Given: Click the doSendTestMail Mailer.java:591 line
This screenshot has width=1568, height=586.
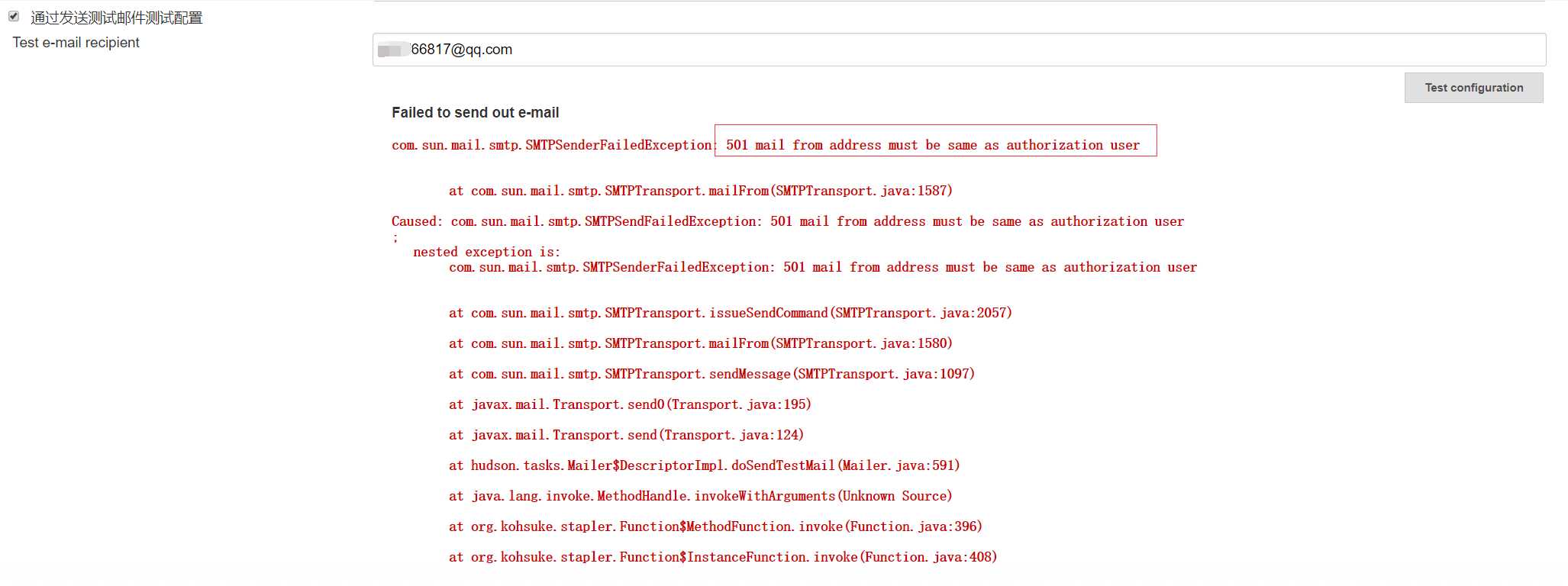Looking at the screenshot, I should click(704, 465).
